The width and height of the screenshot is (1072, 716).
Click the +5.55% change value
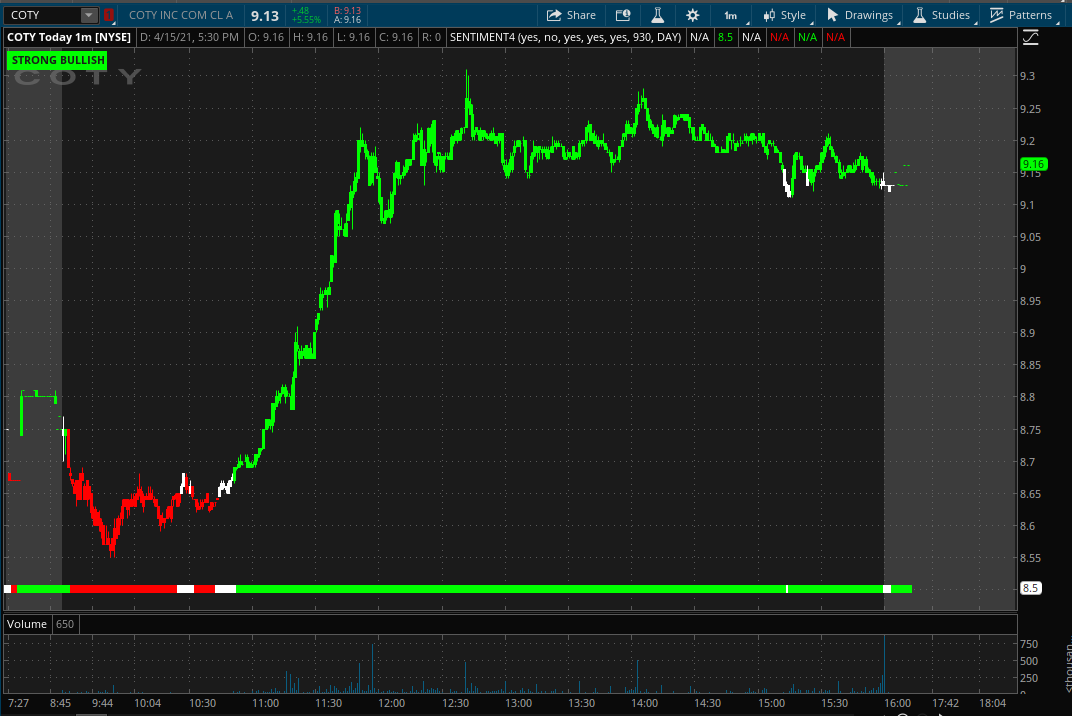click(306, 20)
